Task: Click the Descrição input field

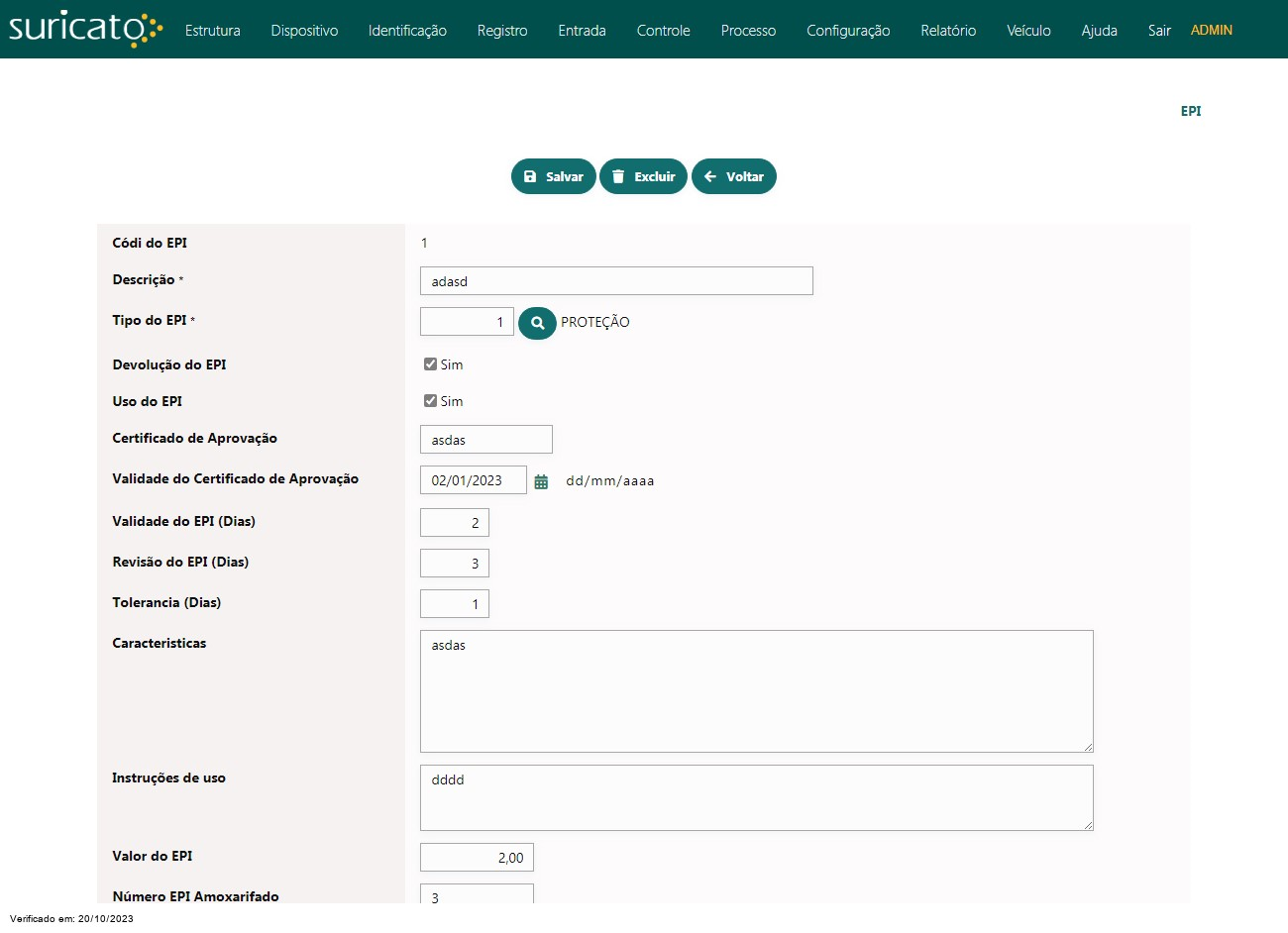Action: click(x=616, y=281)
